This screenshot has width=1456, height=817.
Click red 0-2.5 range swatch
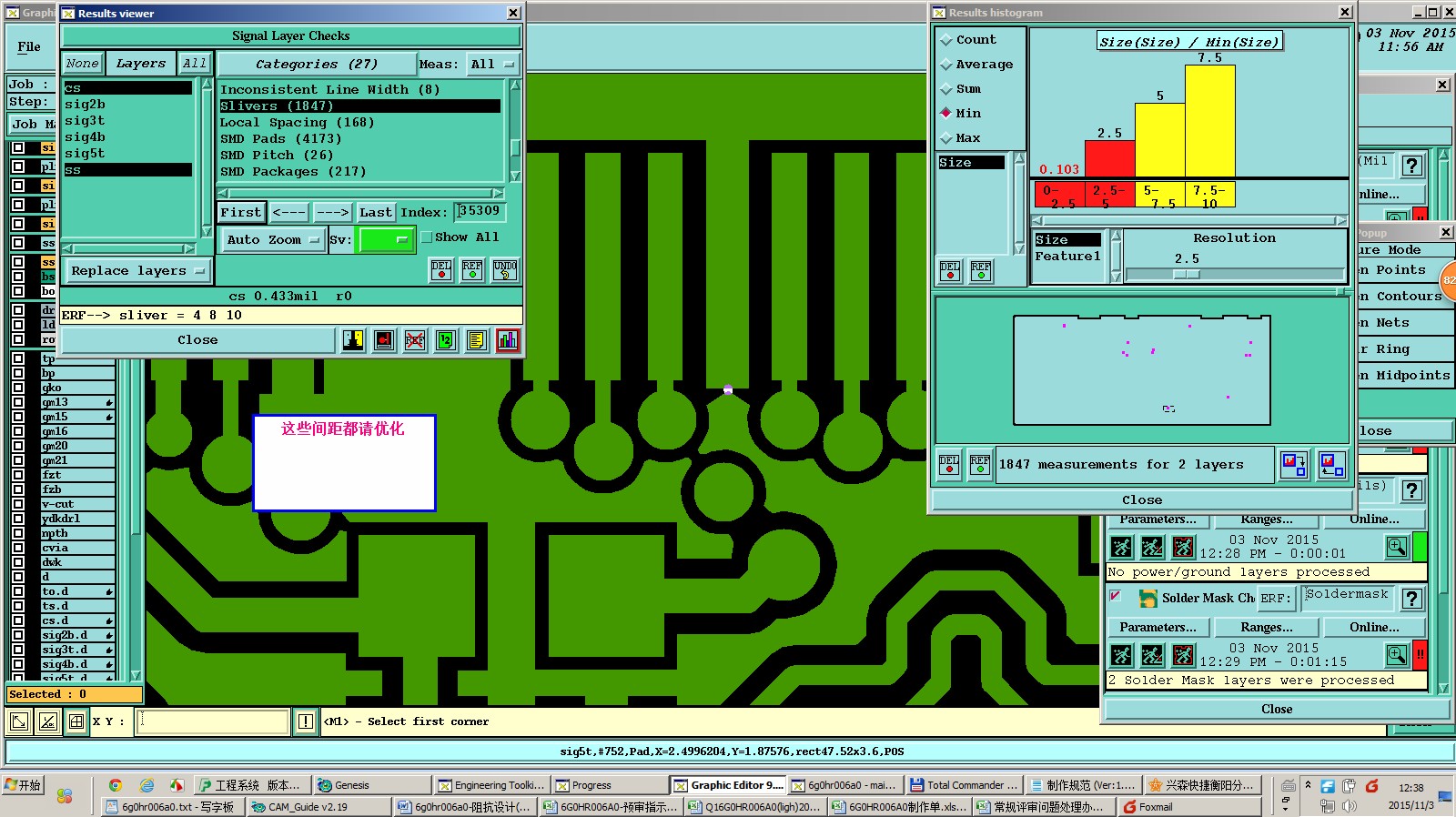click(1060, 196)
